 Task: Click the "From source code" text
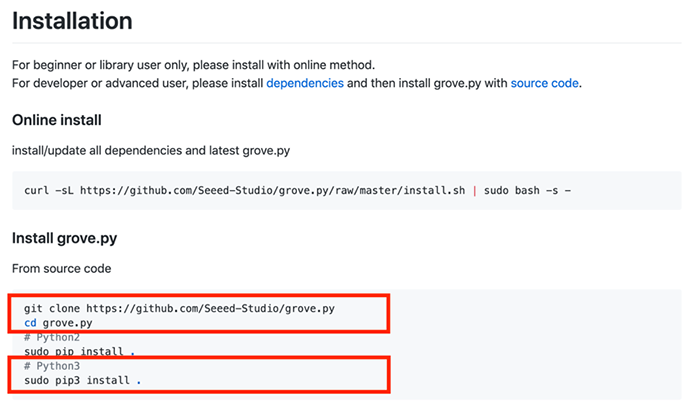pyautogui.click(x=62, y=269)
